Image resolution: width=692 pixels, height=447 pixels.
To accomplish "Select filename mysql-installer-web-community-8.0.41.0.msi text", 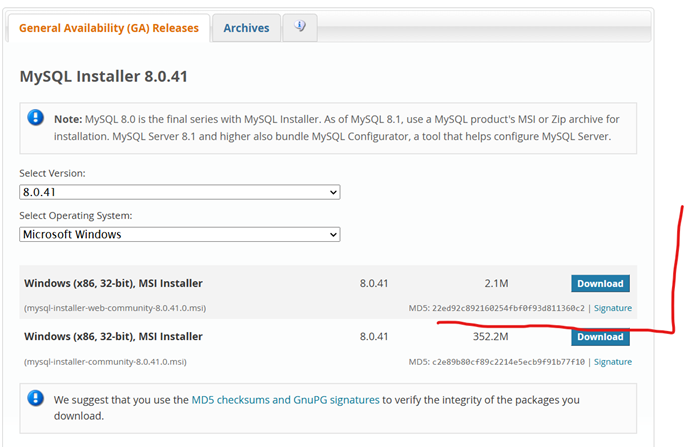I will point(115,308).
